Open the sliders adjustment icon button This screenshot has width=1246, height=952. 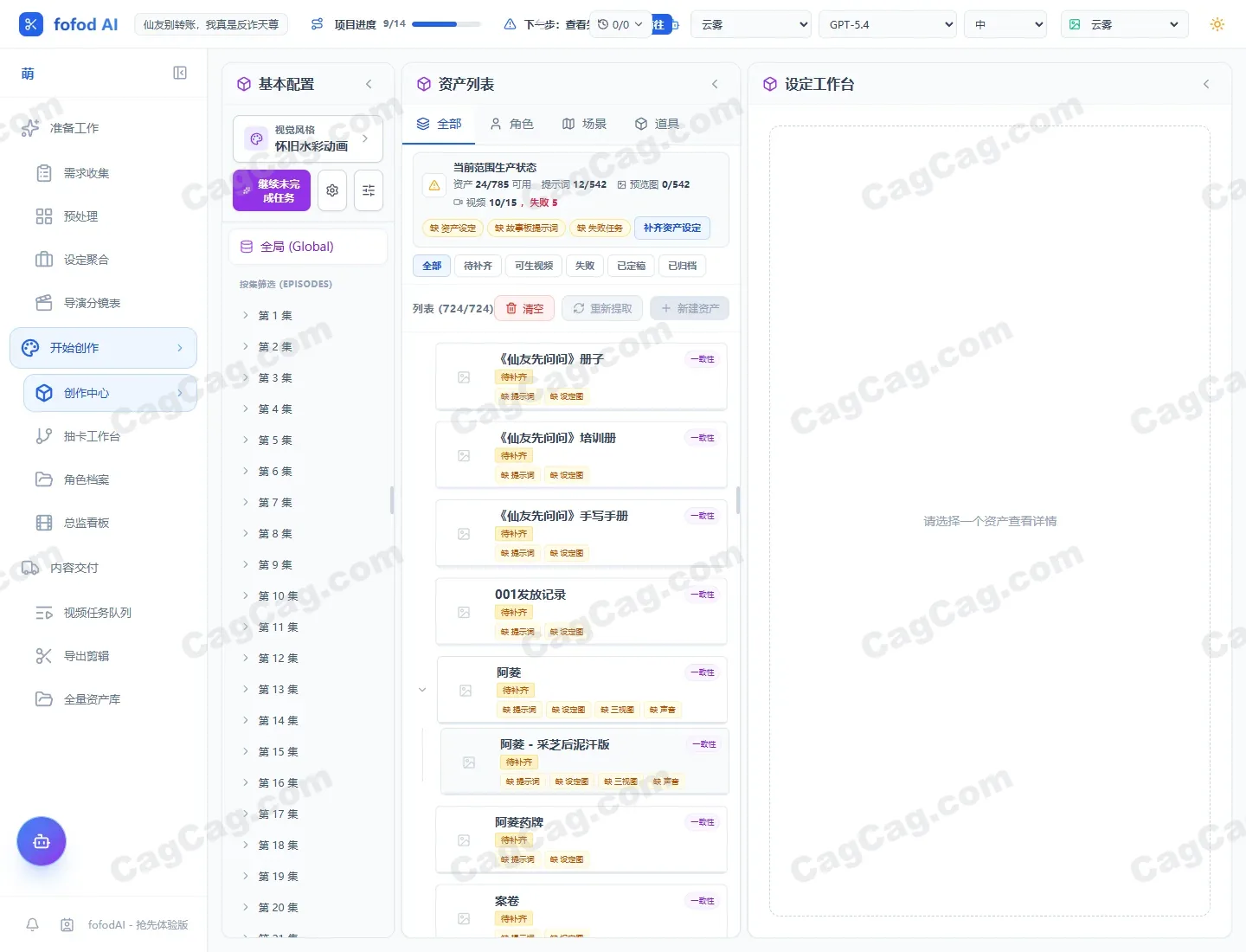[369, 190]
